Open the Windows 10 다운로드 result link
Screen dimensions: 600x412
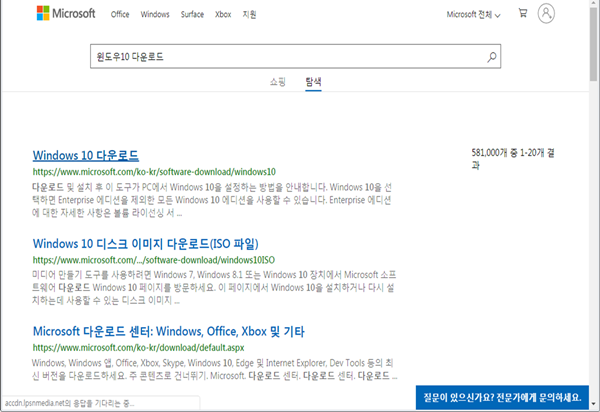click(x=86, y=155)
